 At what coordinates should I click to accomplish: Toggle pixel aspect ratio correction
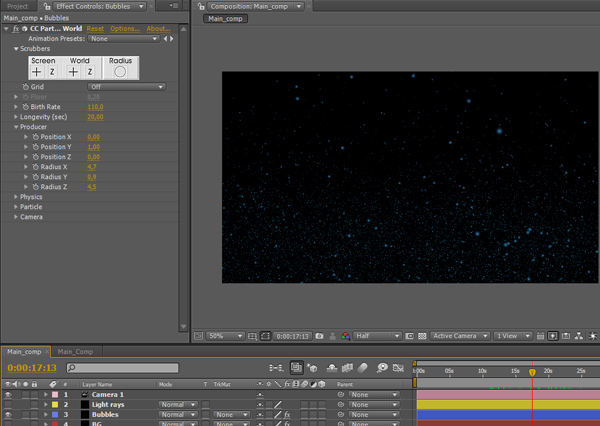click(x=540, y=336)
